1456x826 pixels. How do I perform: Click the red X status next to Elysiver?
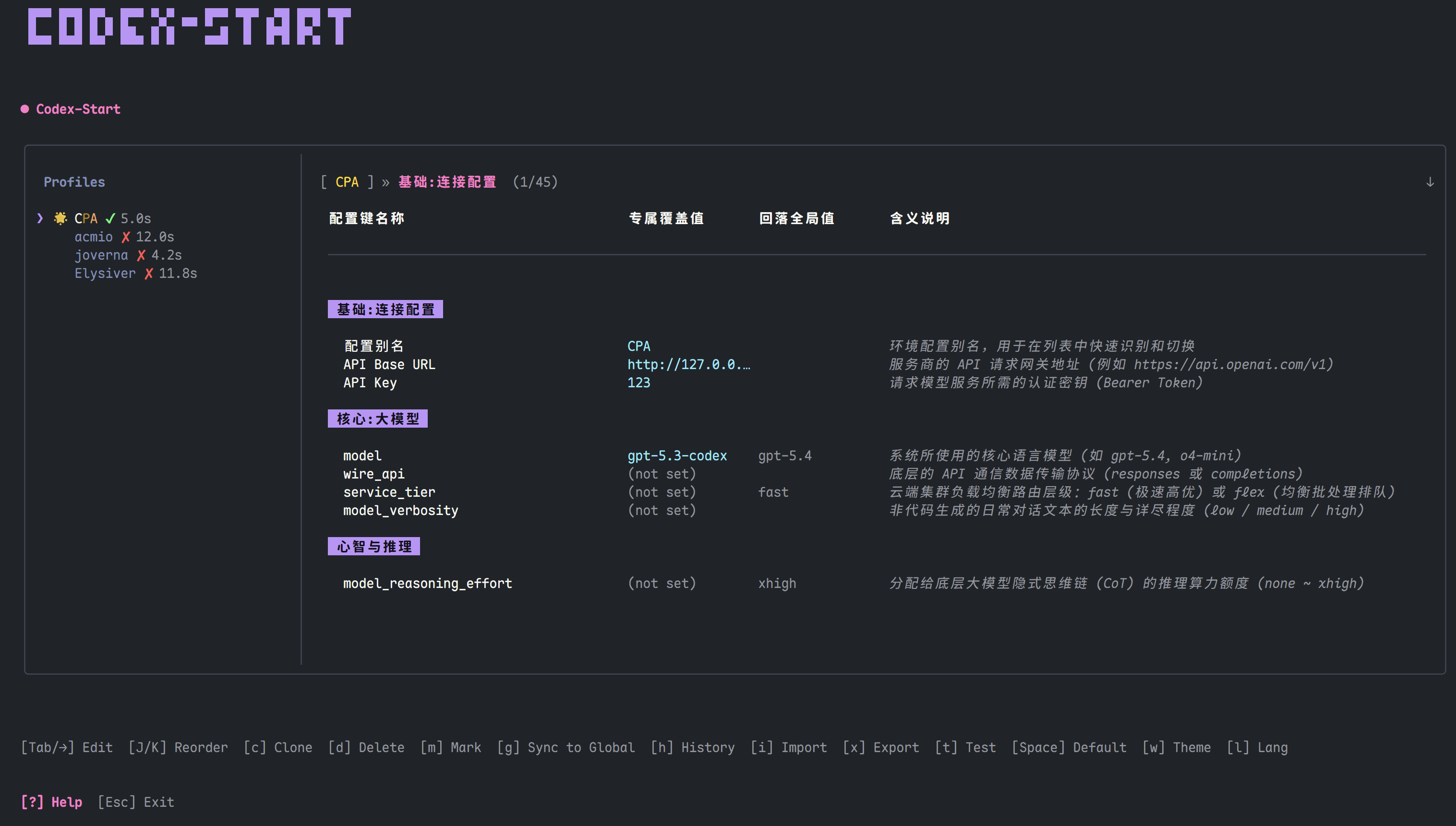[149, 274]
